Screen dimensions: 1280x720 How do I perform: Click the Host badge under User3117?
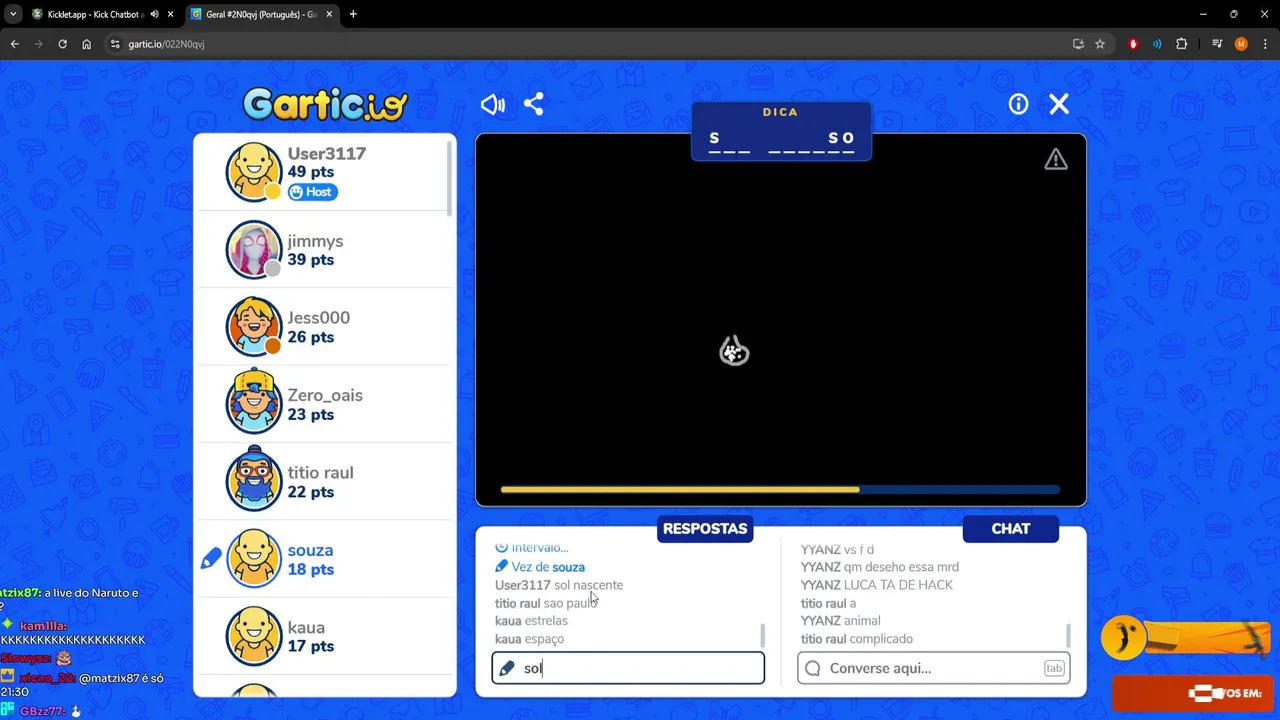[x=312, y=192]
